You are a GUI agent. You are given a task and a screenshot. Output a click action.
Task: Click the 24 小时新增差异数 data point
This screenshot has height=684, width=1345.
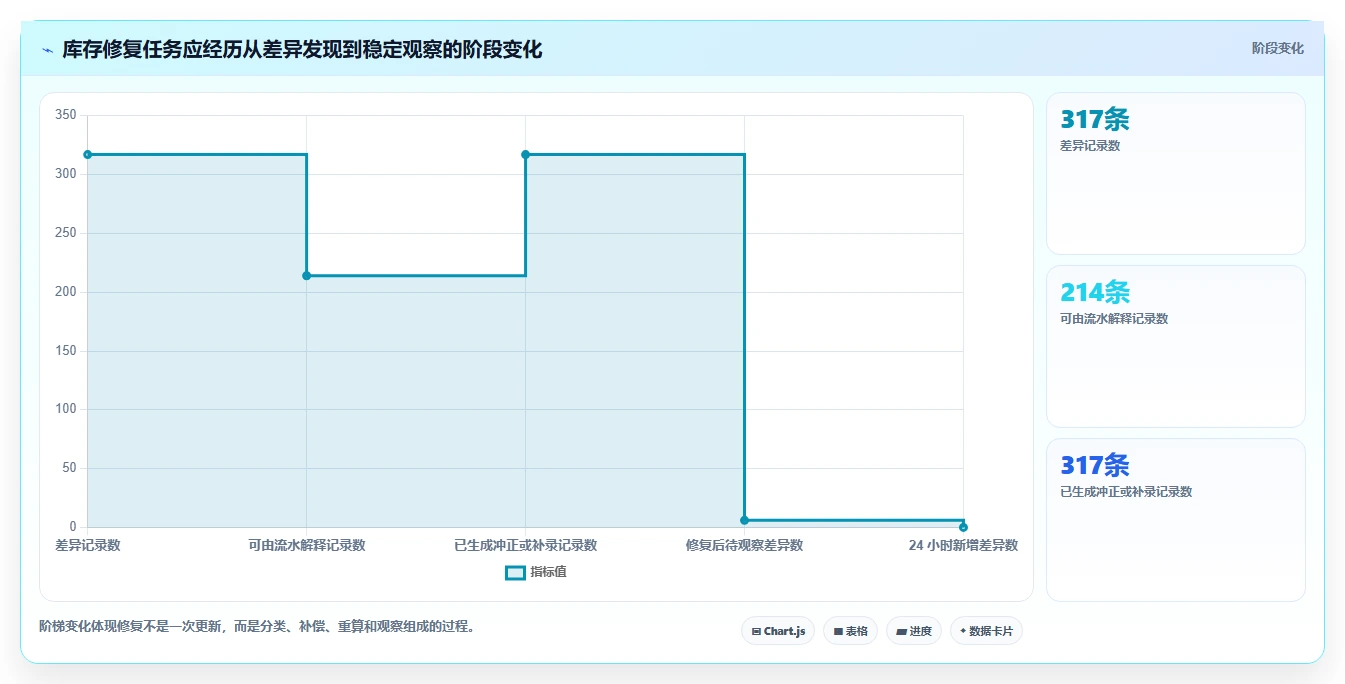pyautogui.click(x=963, y=527)
